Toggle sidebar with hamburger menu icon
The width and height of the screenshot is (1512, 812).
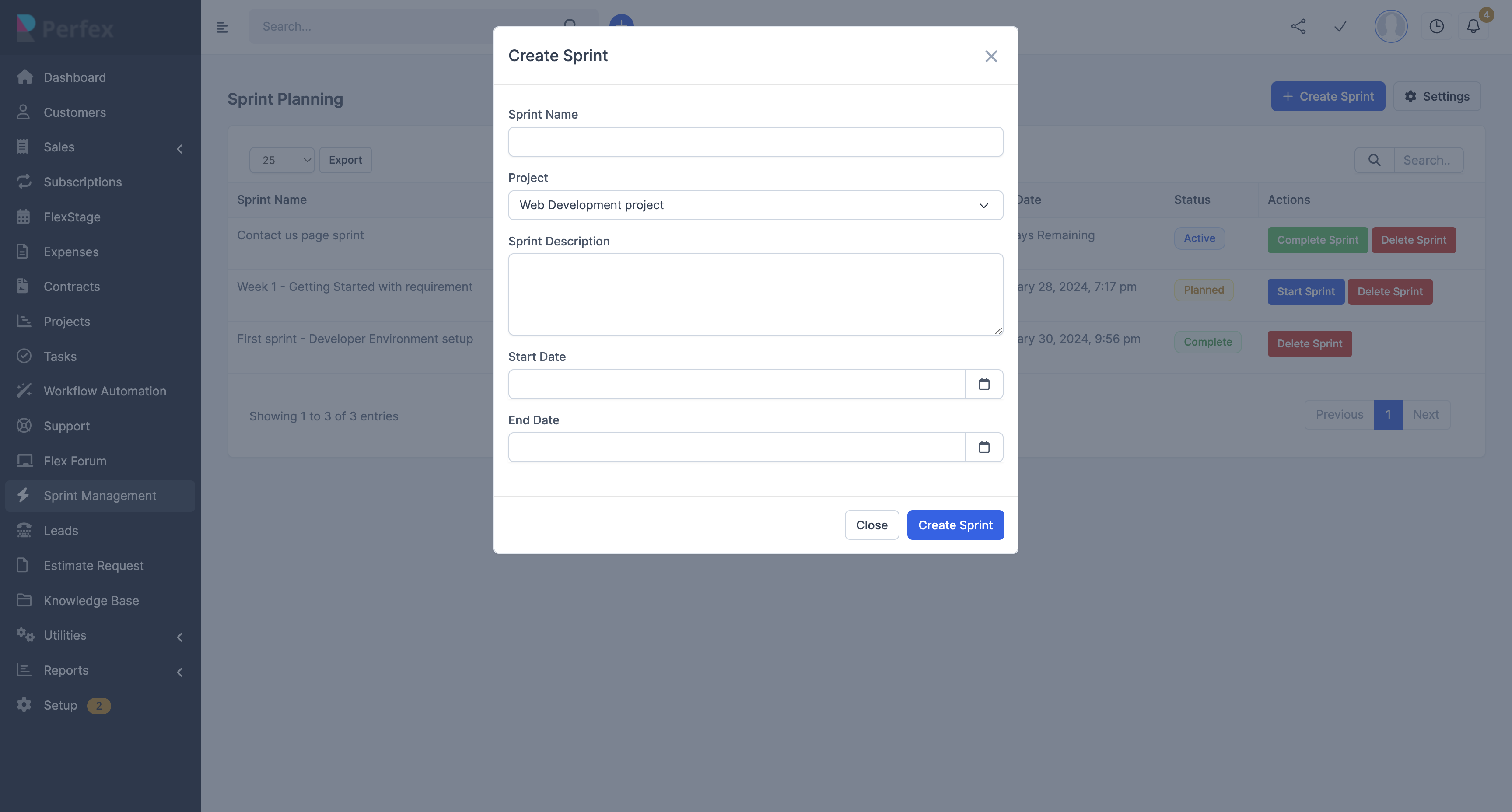click(222, 27)
